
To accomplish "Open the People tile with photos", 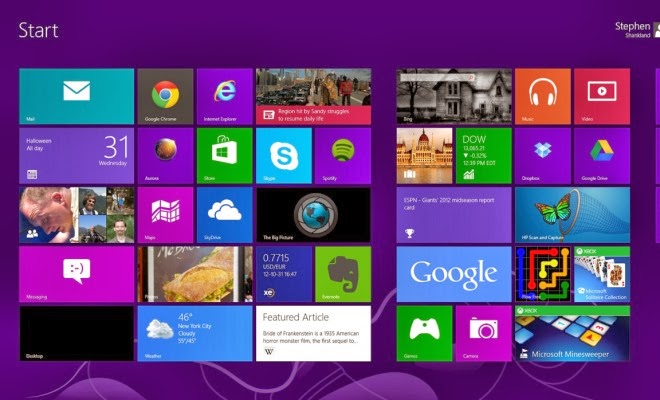I will click(x=77, y=215).
